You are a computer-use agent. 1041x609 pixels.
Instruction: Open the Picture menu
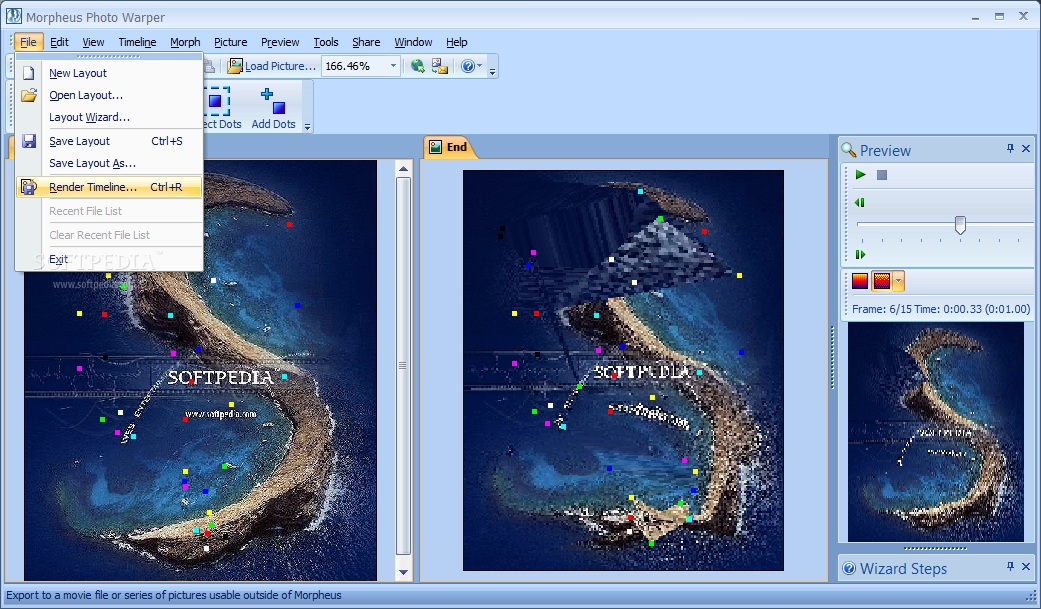coord(230,42)
